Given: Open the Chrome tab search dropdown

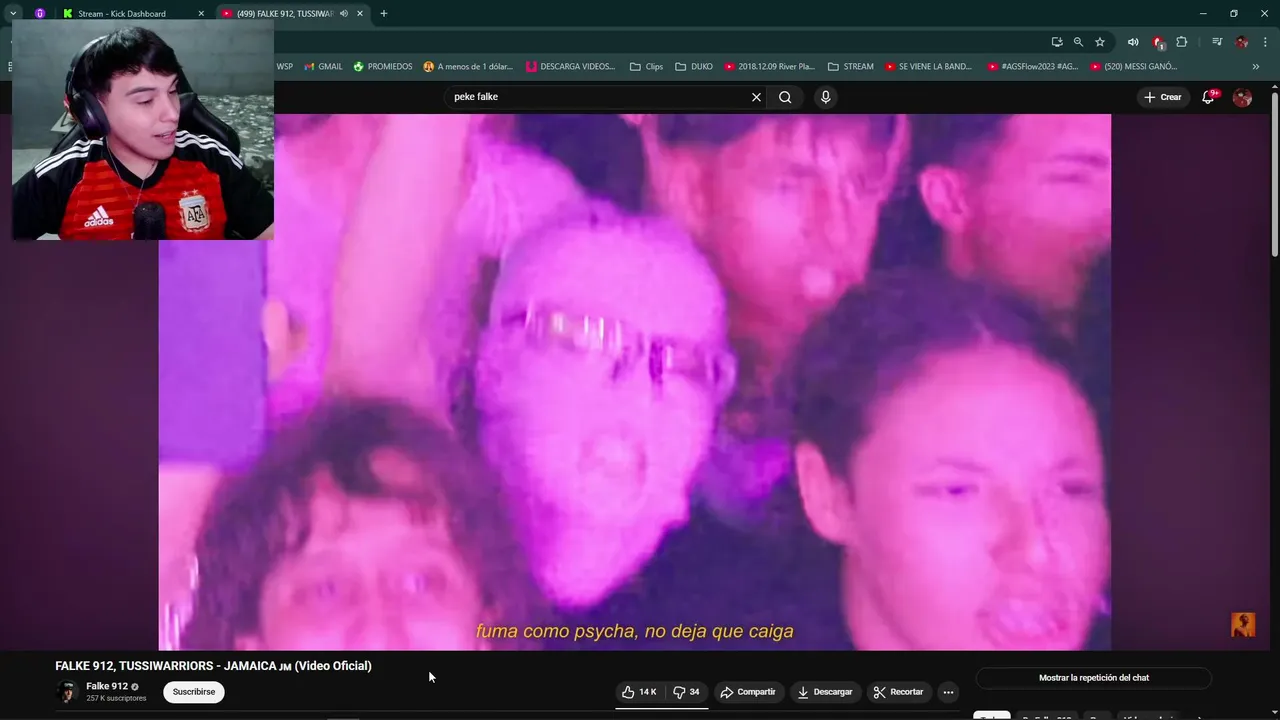Looking at the screenshot, I should (13, 13).
